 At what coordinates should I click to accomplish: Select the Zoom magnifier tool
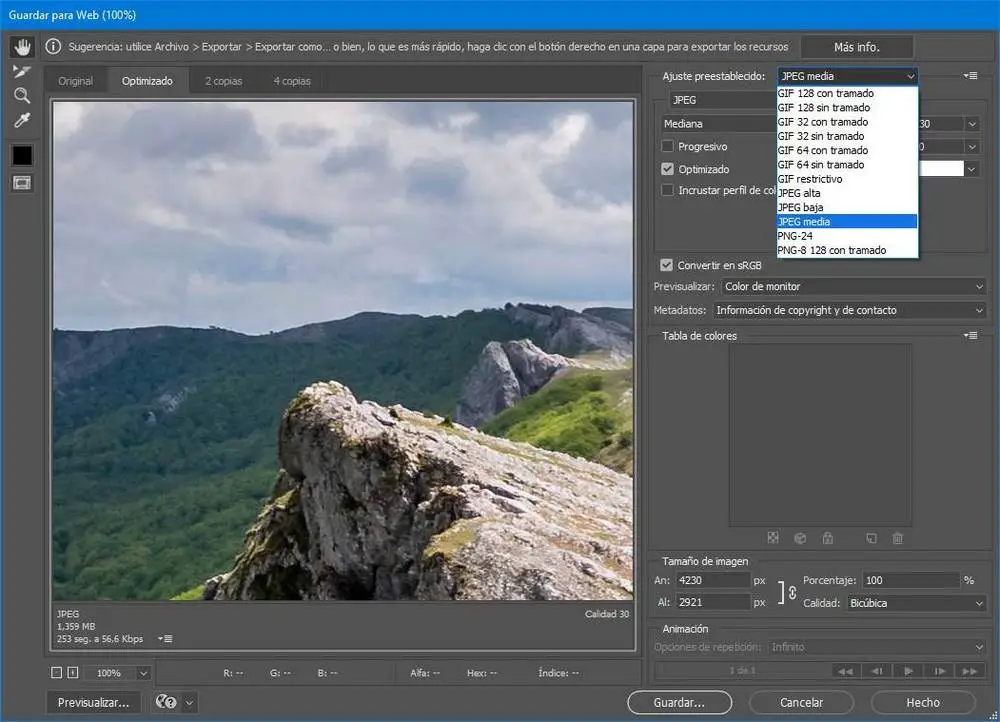[22, 96]
